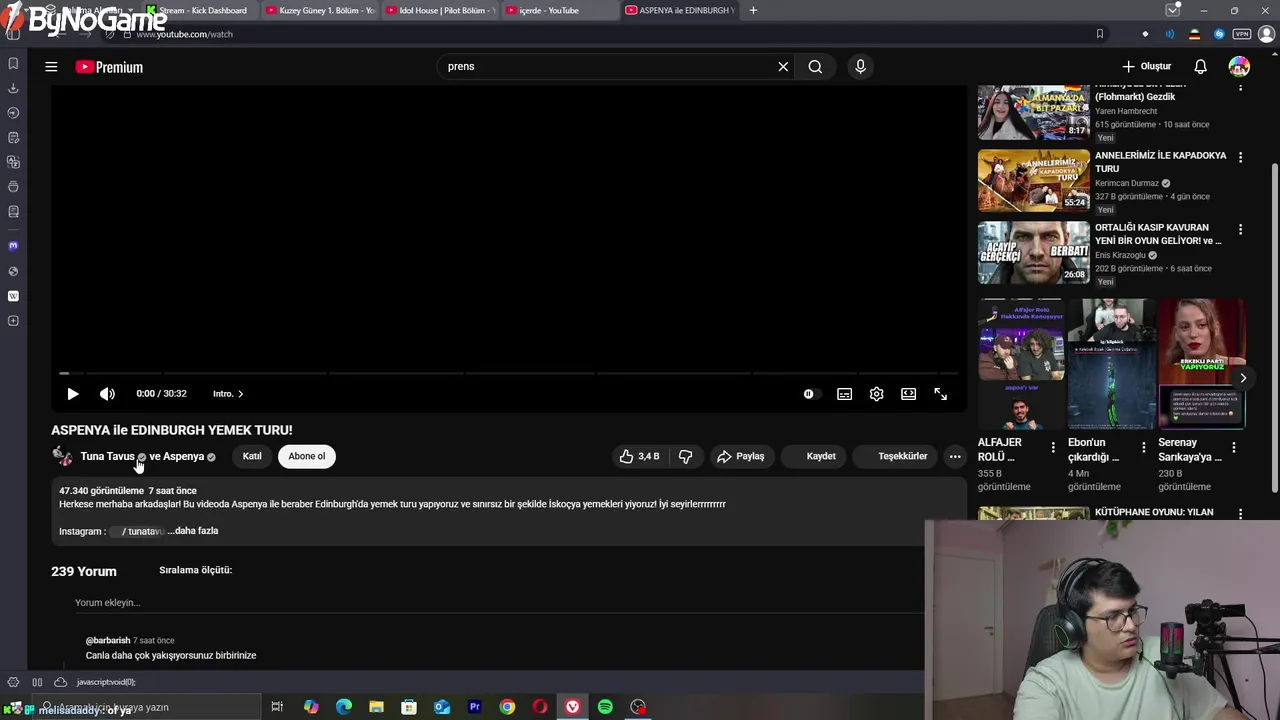Add a new web panel in sidebar

pos(13,321)
